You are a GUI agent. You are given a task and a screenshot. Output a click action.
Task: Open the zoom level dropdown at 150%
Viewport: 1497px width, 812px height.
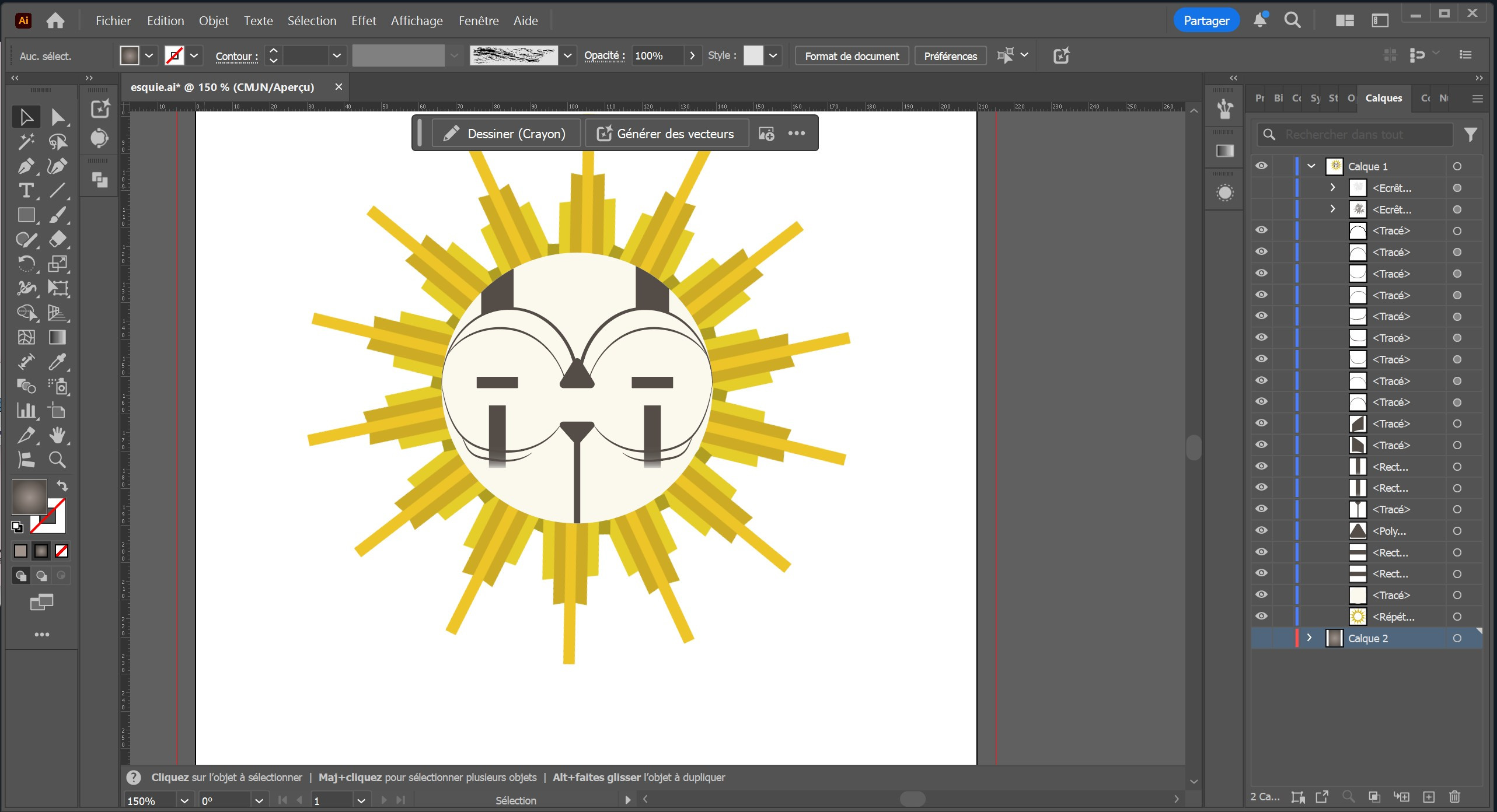[x=184, y=801]
